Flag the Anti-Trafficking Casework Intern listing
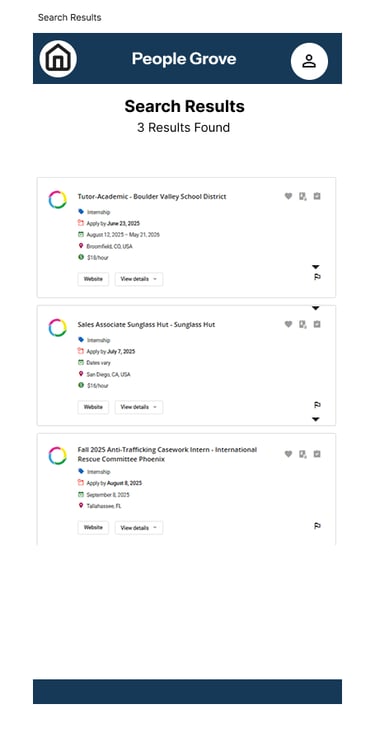This screenshot has height=737, width=375. tap(317, 526)
